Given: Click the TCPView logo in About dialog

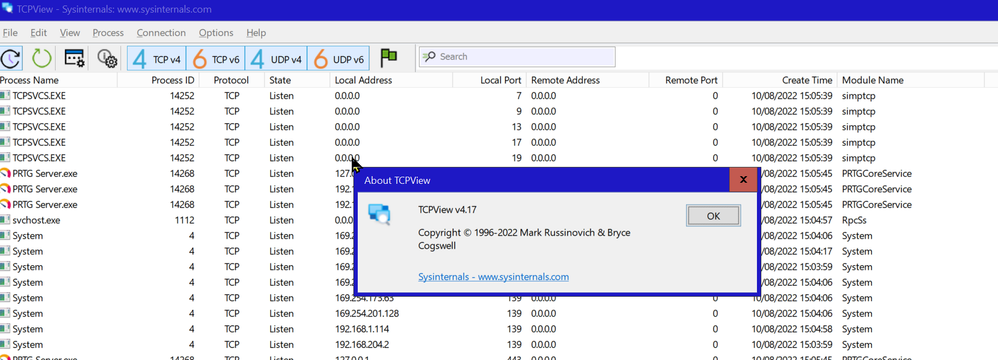Looking at the screenshot, I should pos(379,215).
